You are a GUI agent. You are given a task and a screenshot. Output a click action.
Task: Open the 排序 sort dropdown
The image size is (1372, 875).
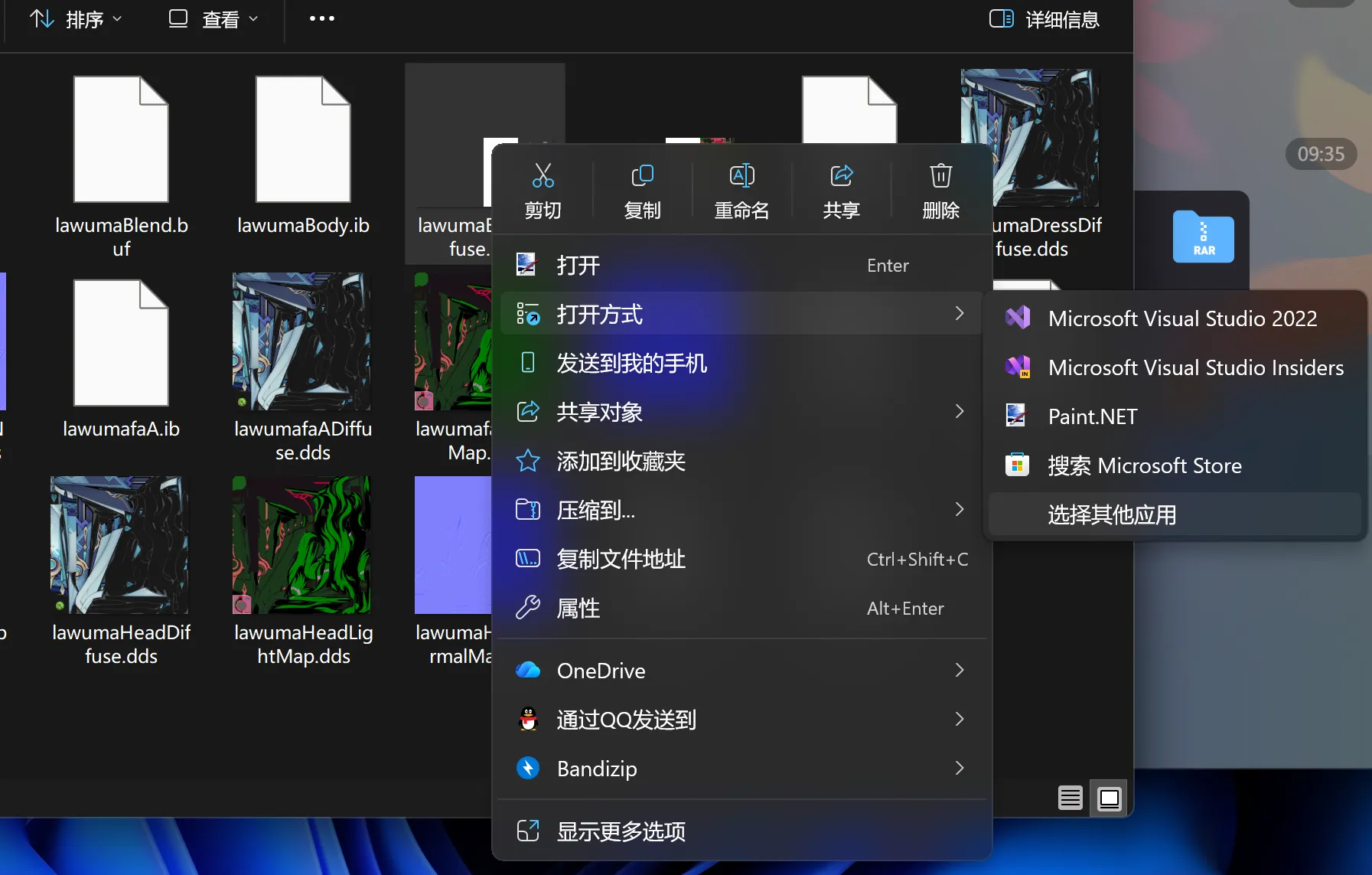76,19
